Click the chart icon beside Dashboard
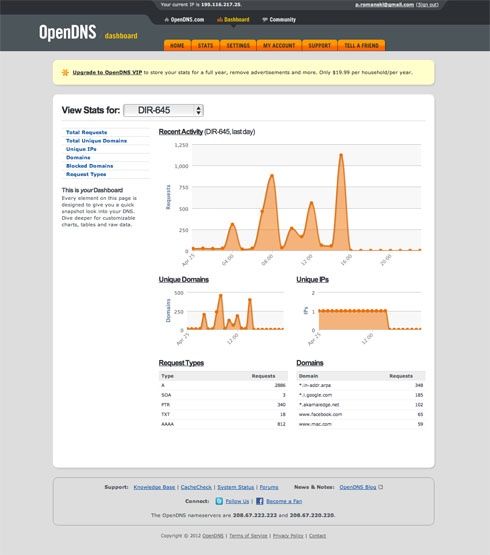 coord(220,20)
